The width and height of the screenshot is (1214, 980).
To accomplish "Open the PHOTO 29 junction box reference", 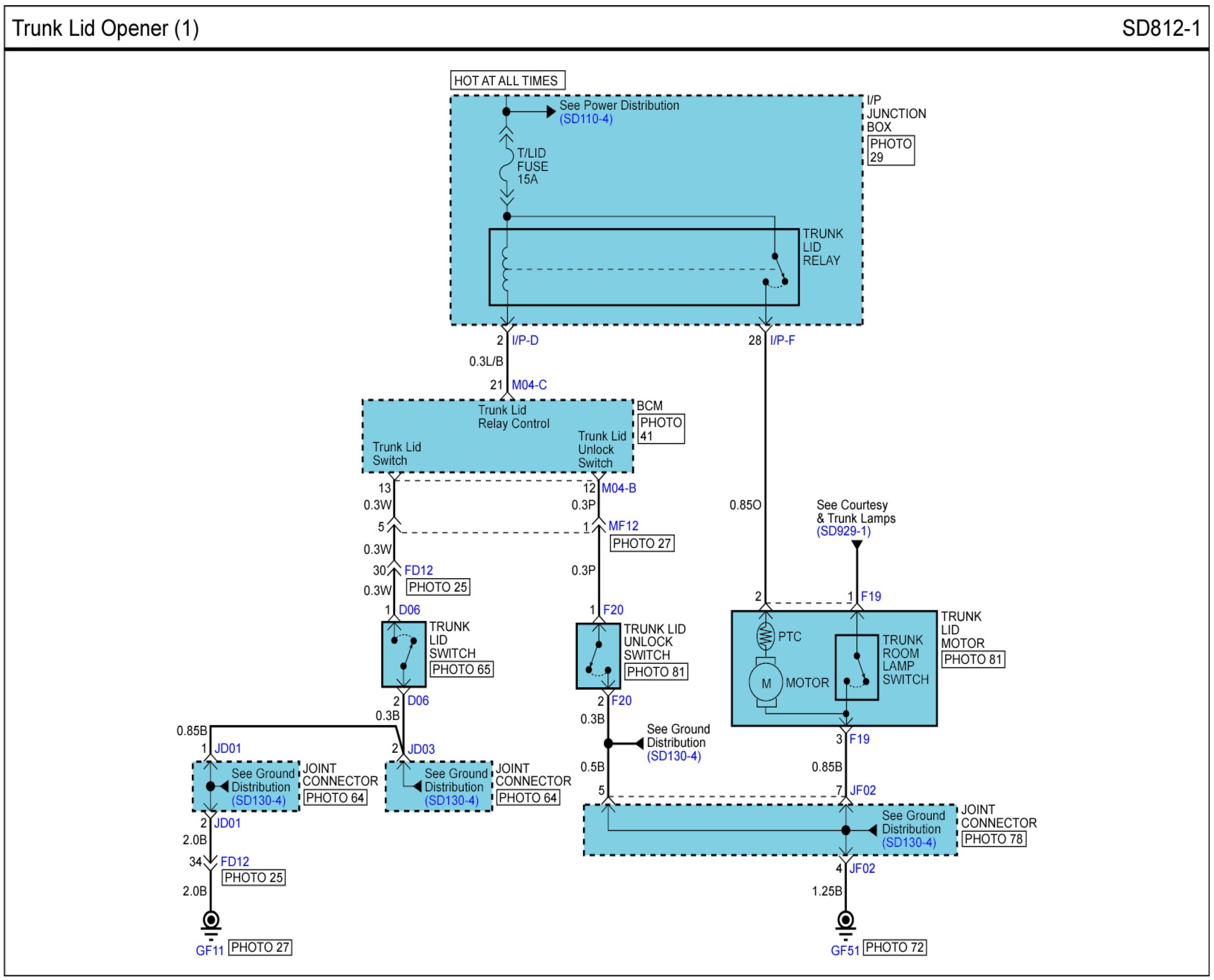I will [x=890, y=150].
